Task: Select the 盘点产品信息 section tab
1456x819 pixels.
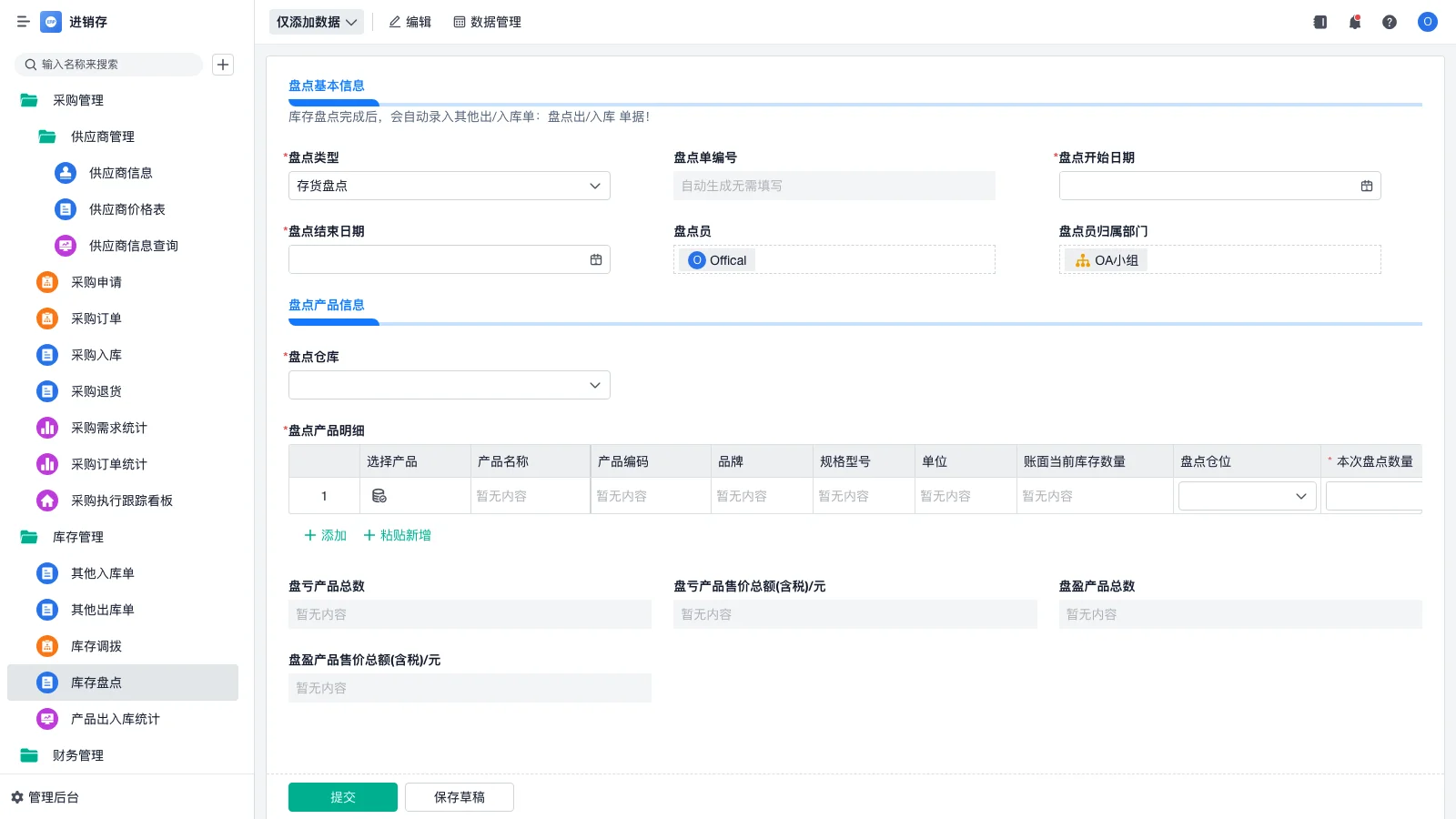Action: pyautogui.click(x=327, y=305)
